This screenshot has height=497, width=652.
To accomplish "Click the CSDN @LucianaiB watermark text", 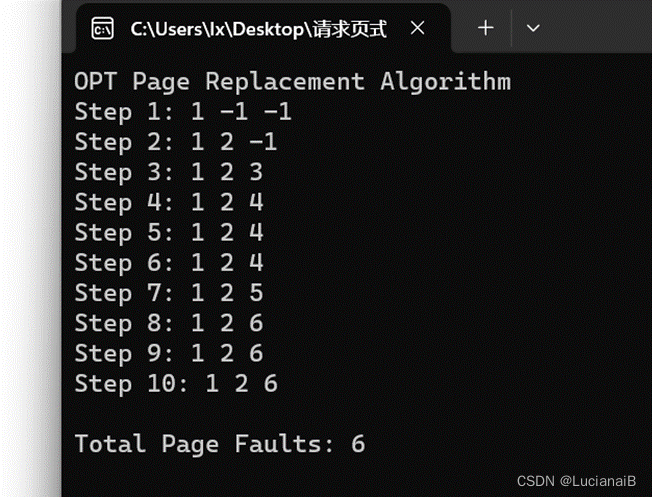I will pos(576,481).
